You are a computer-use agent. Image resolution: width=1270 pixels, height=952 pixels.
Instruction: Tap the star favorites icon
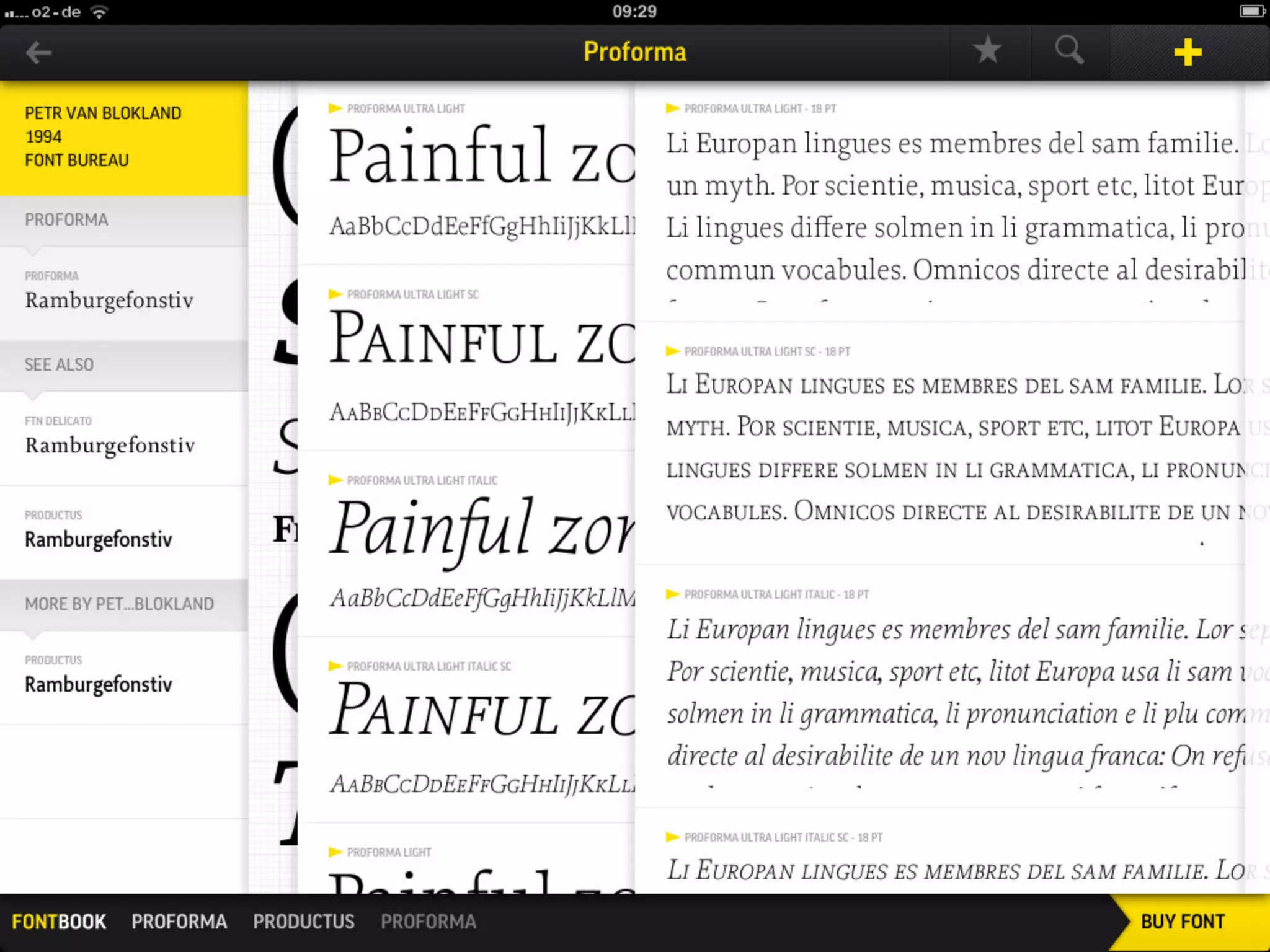tap(987, 51)
